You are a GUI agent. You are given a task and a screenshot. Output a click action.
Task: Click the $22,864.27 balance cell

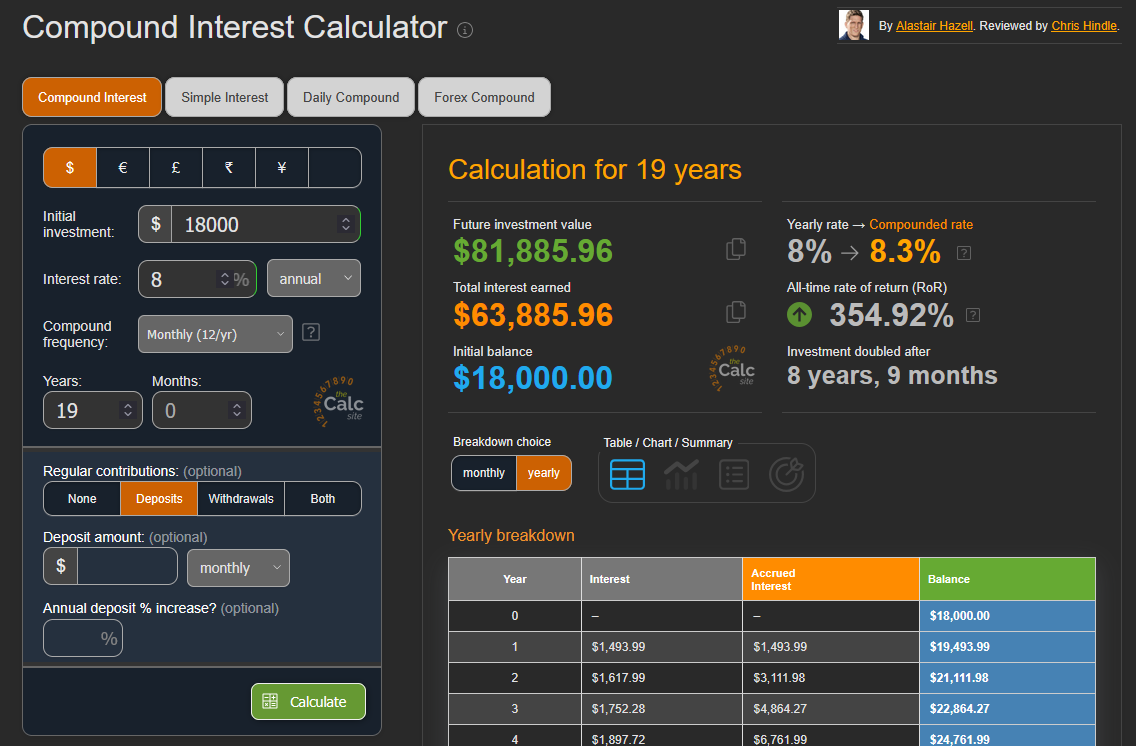[1007, 708]
